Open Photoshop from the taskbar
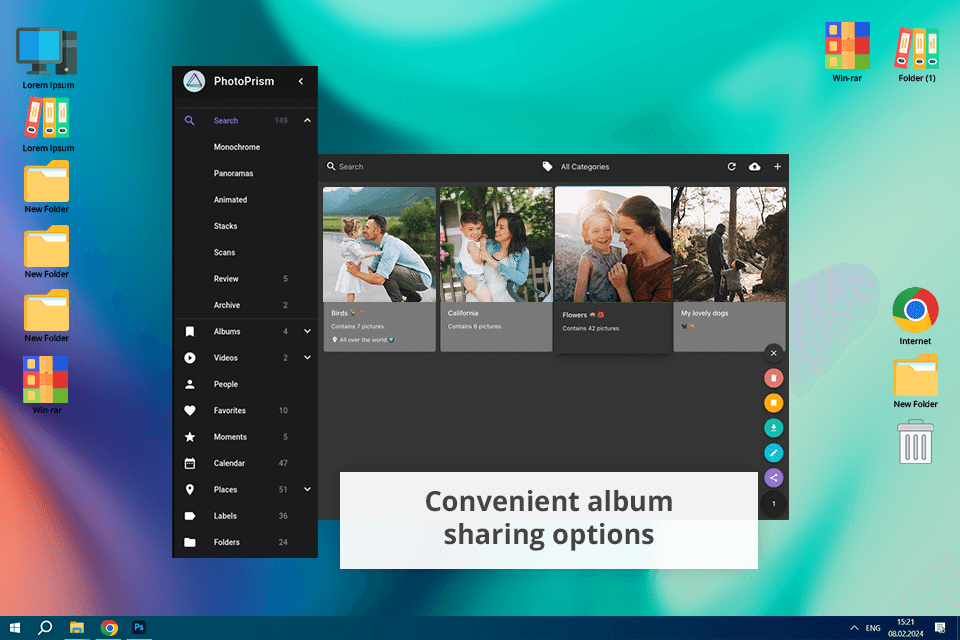Screen dimensions: 960x640 (x=139, y=627)
